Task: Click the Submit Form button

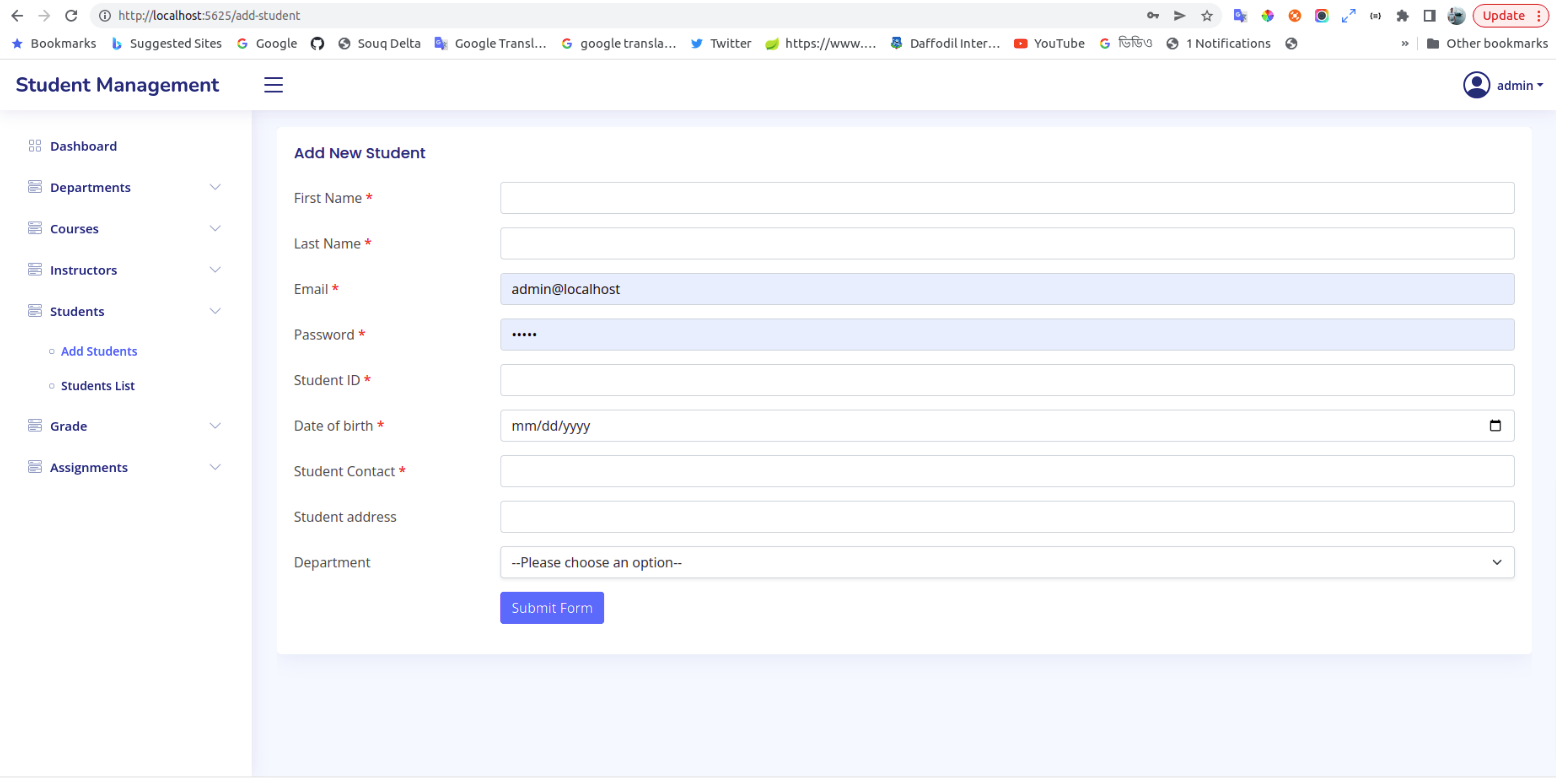Action: click(551, 607)
